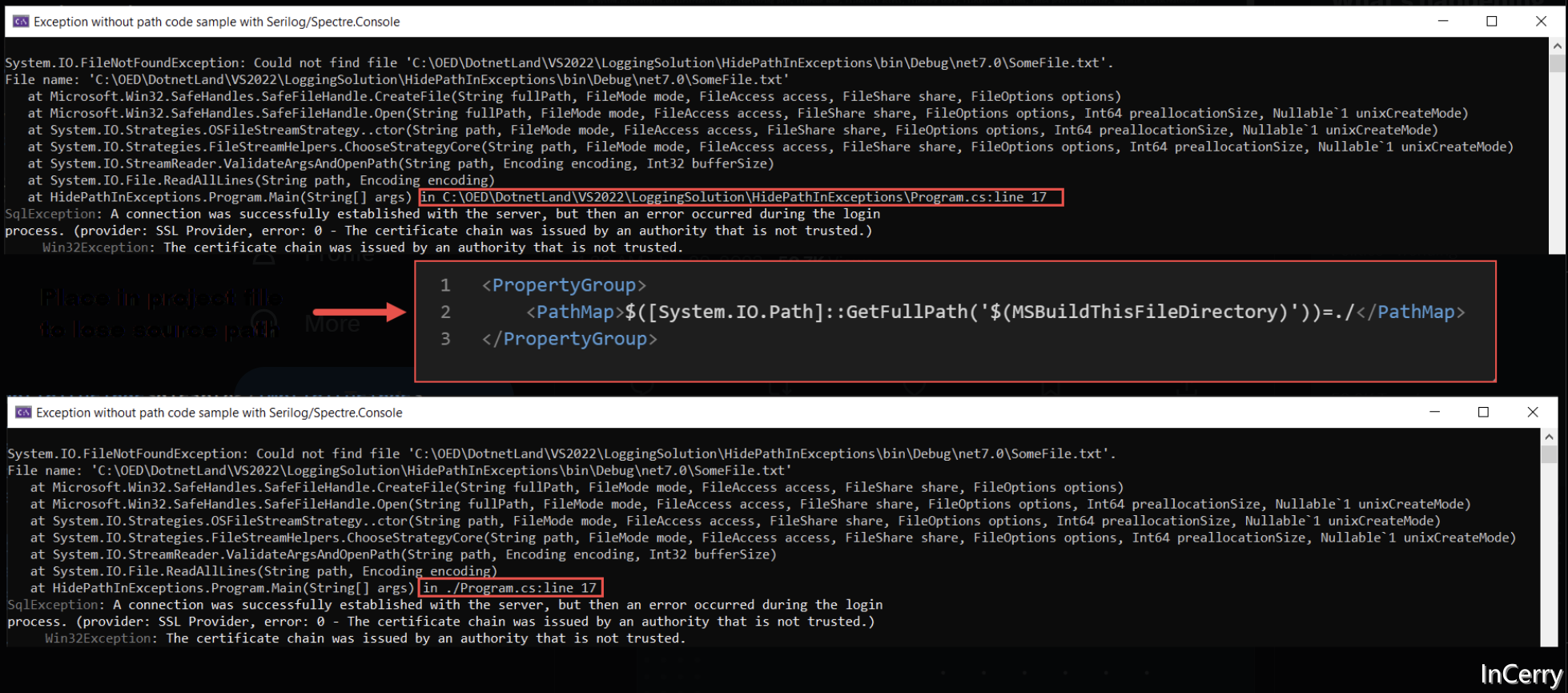Click line number 3 in the code snippet

(x=445, y=339)
